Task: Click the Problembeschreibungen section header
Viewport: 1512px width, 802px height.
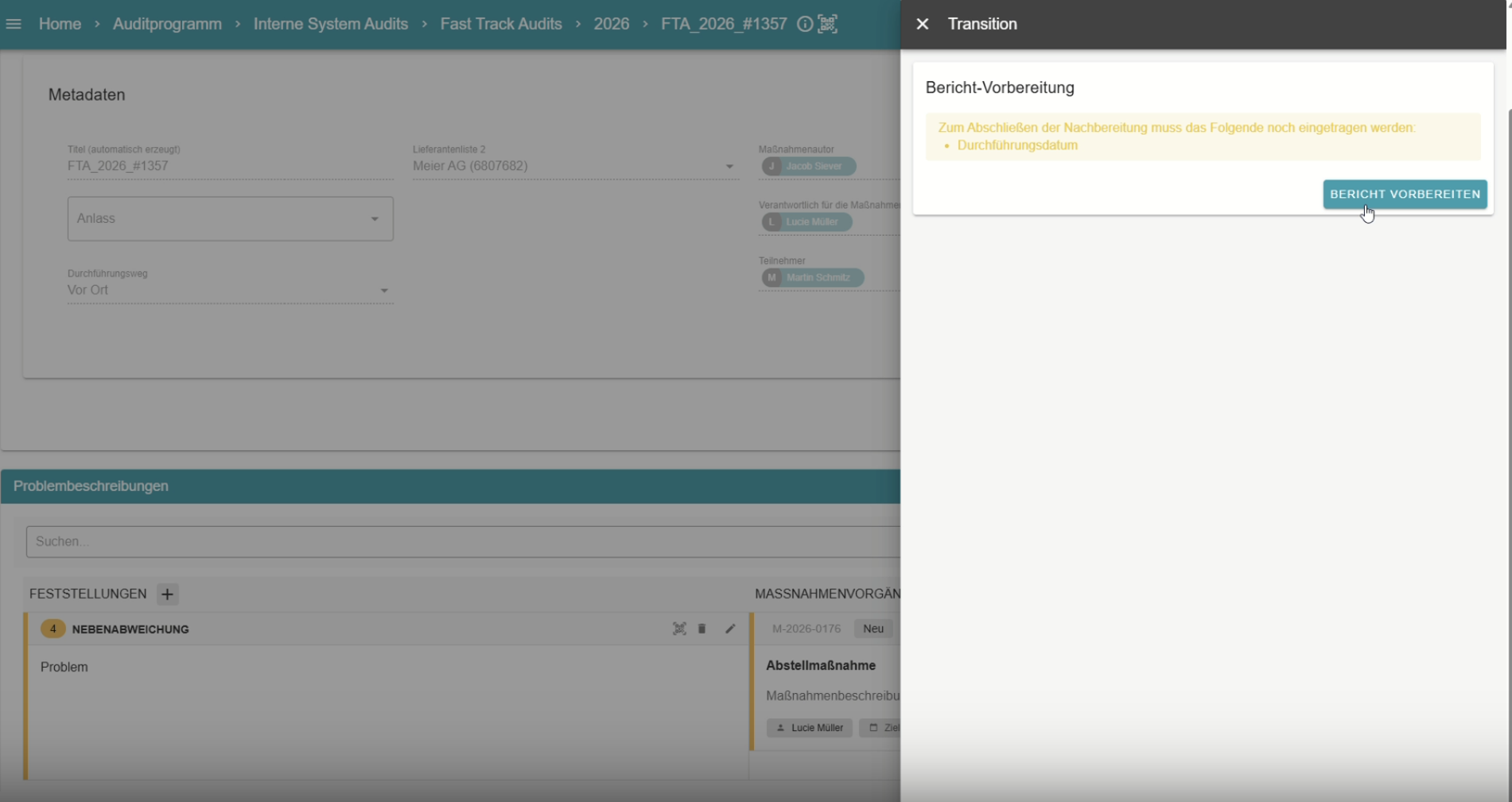Action: (450, 486)
